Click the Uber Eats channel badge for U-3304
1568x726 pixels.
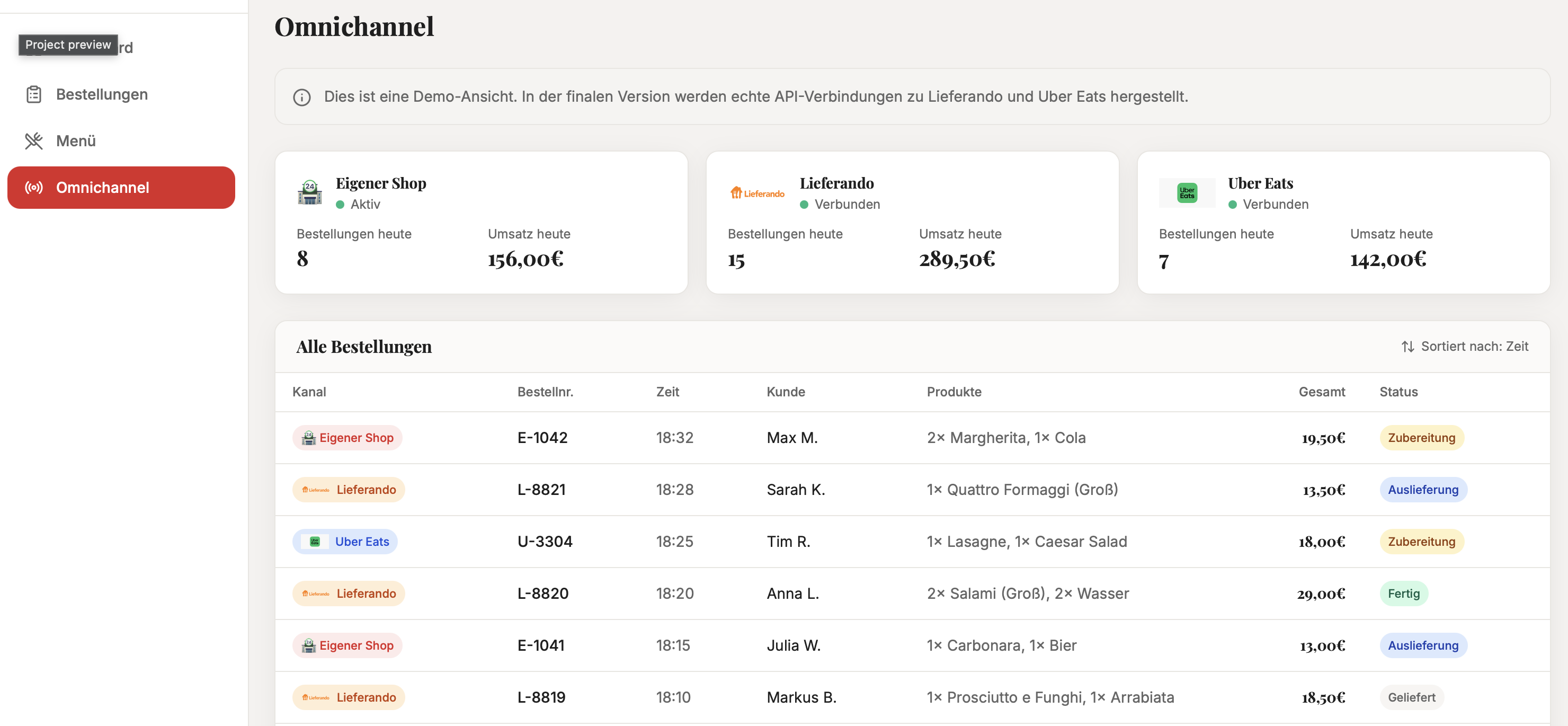pyautogui.click(x=345, y=542)
